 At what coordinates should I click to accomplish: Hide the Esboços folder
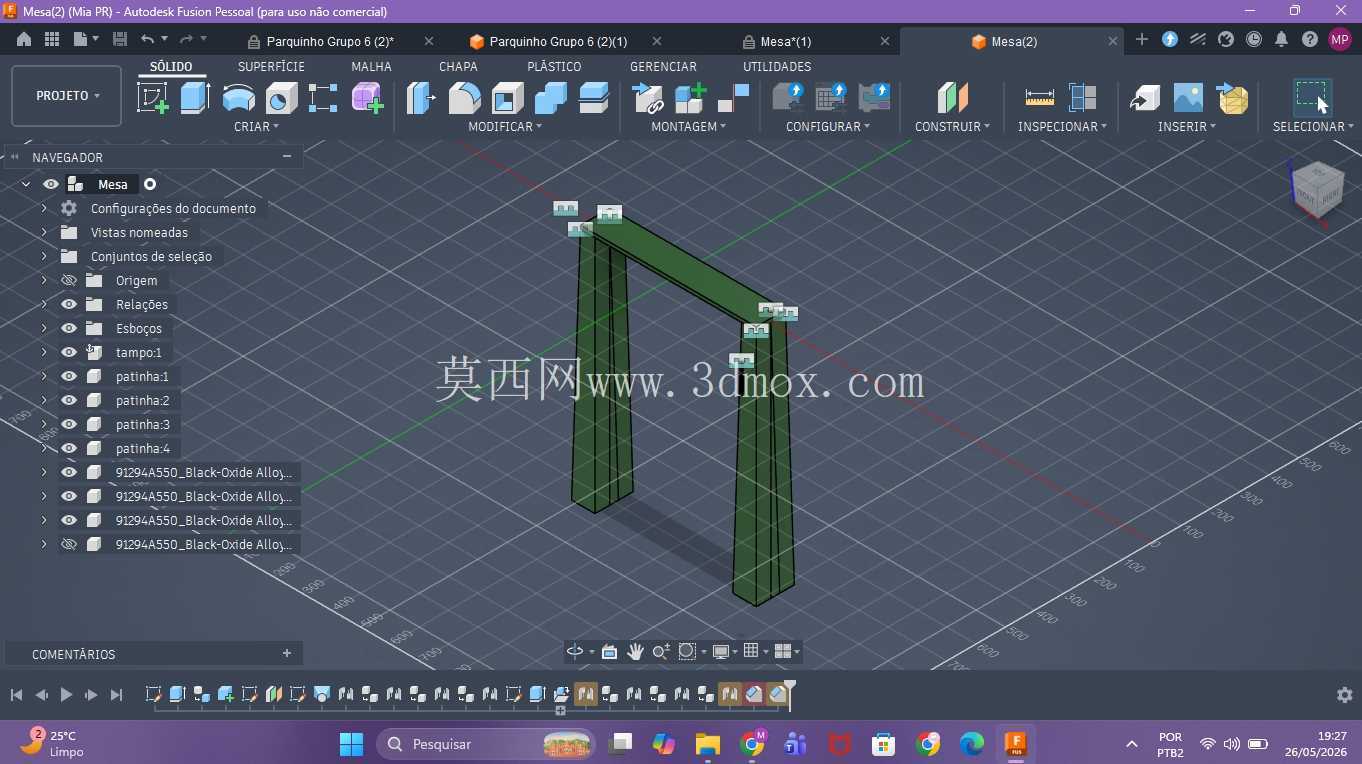click(69, 328)
